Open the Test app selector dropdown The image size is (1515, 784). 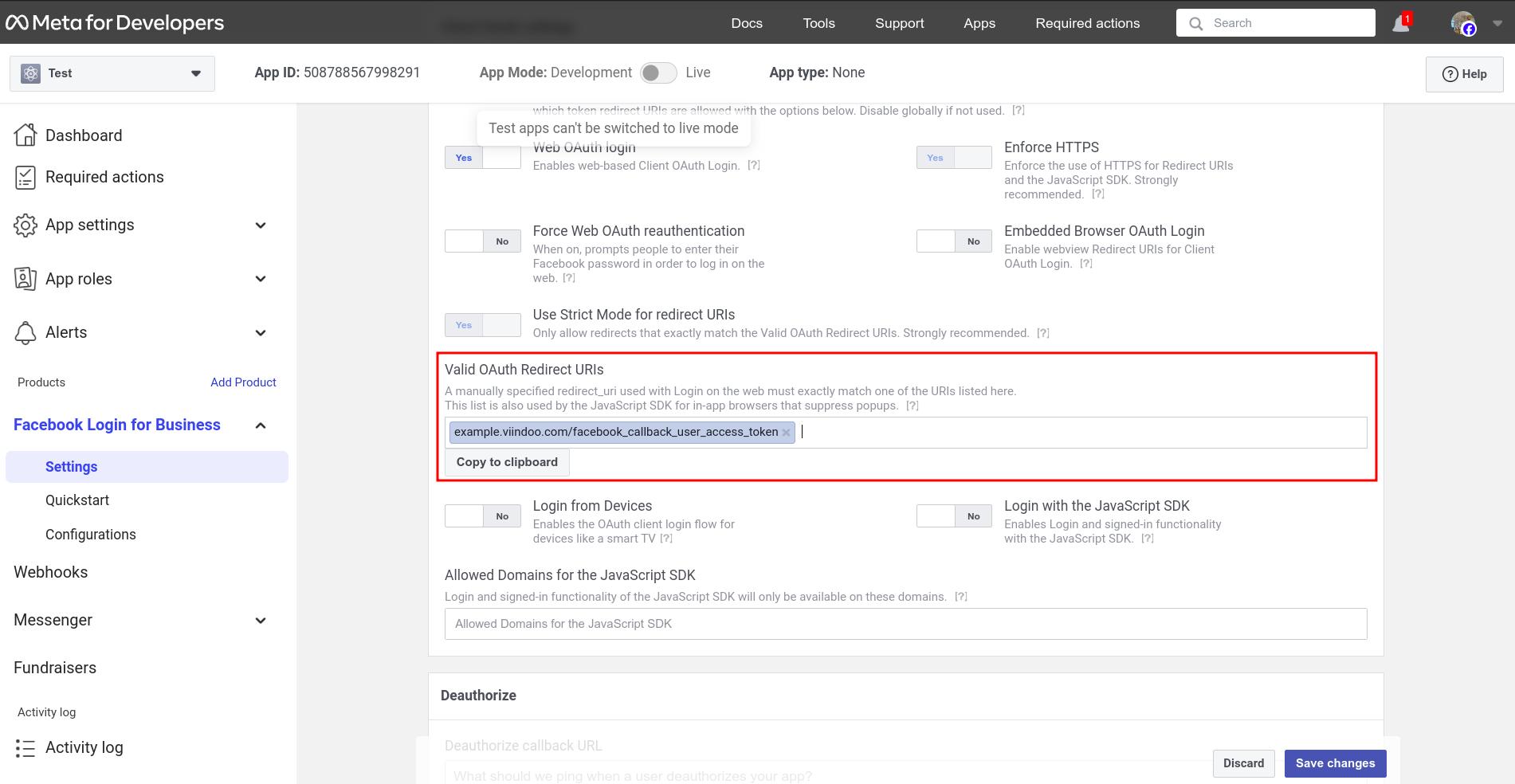[x=112, y=73]
